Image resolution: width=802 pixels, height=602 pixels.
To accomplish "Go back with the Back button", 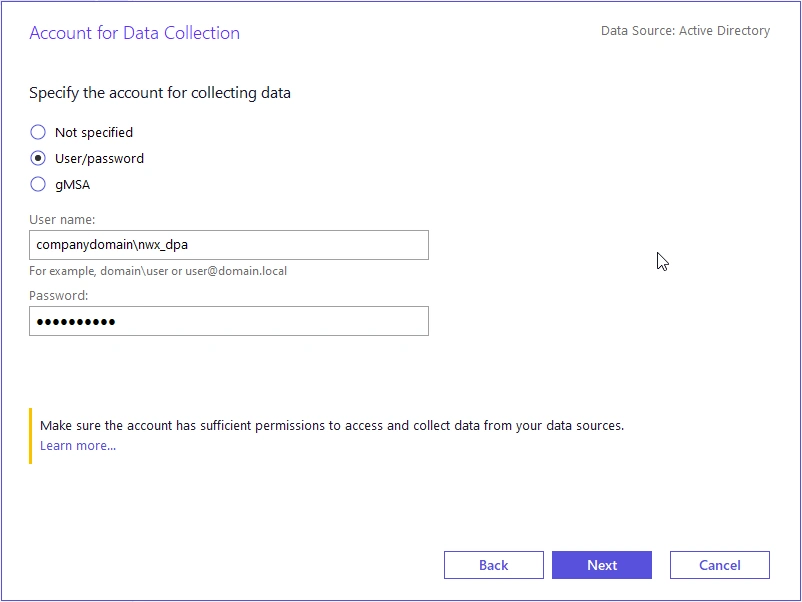I will pos(494,565).
